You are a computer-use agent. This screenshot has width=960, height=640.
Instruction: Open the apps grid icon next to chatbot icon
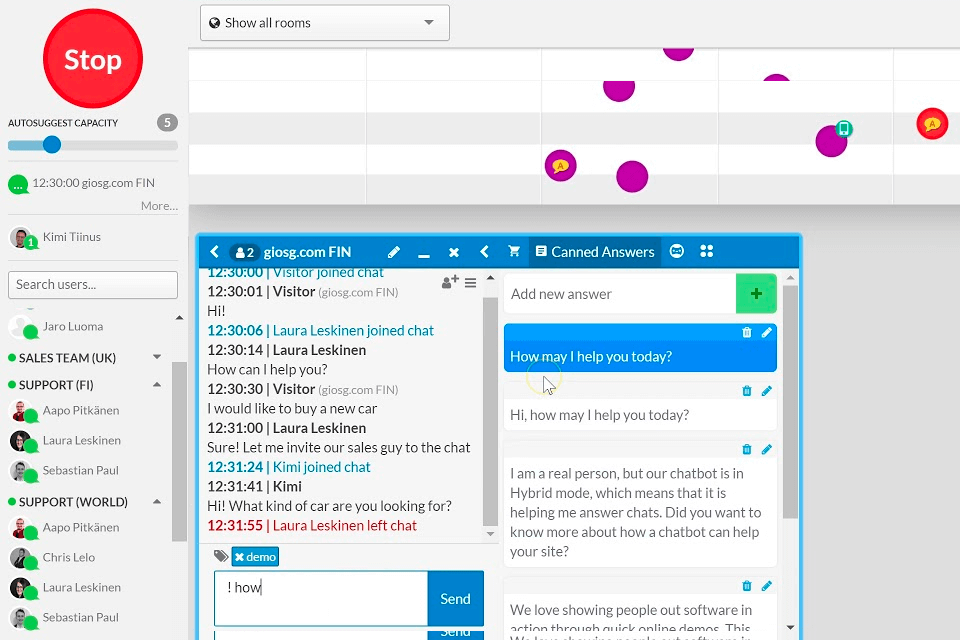coord(707,252)
